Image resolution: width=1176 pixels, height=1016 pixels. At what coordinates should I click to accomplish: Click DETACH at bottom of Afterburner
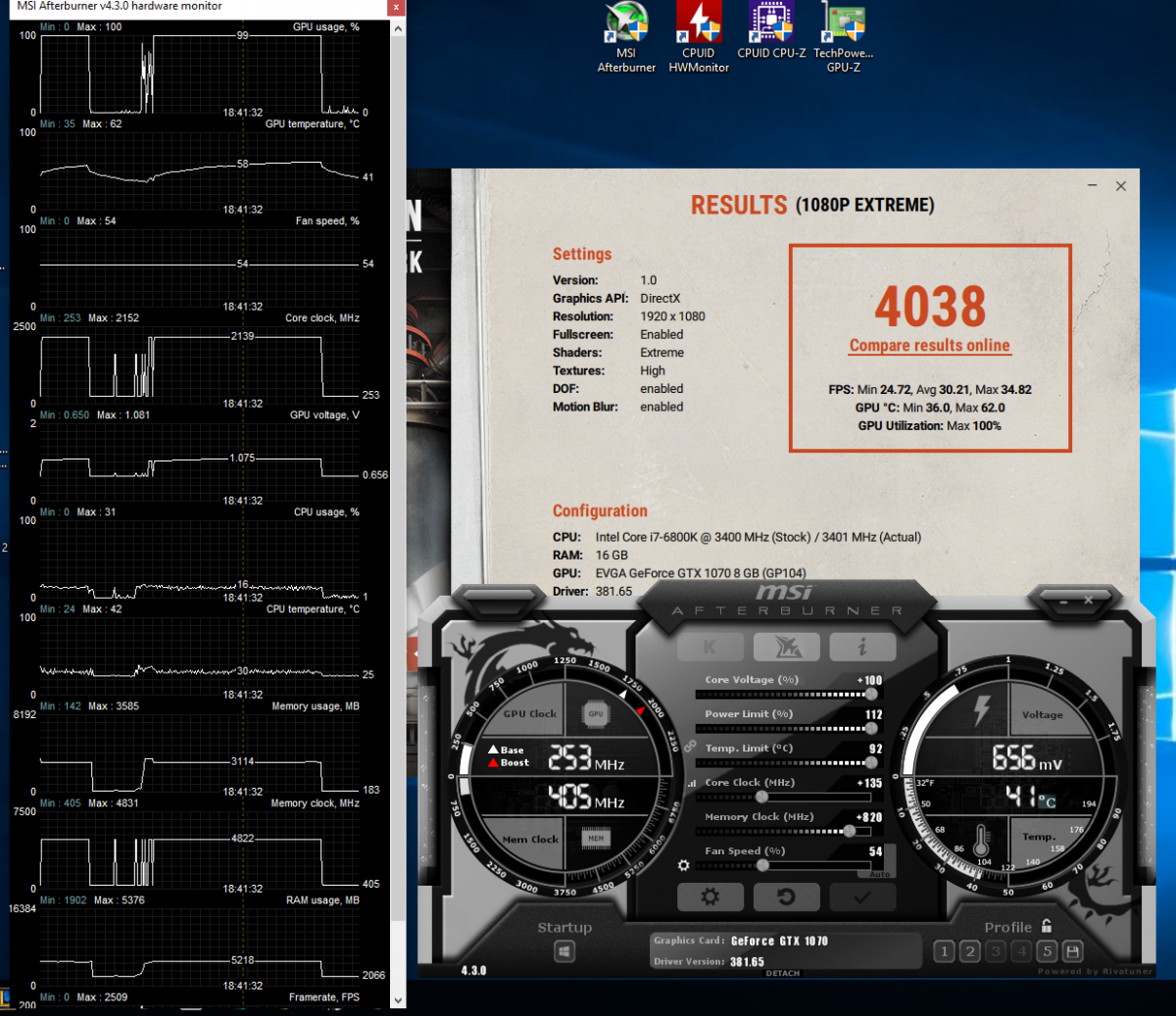[782, 973]
